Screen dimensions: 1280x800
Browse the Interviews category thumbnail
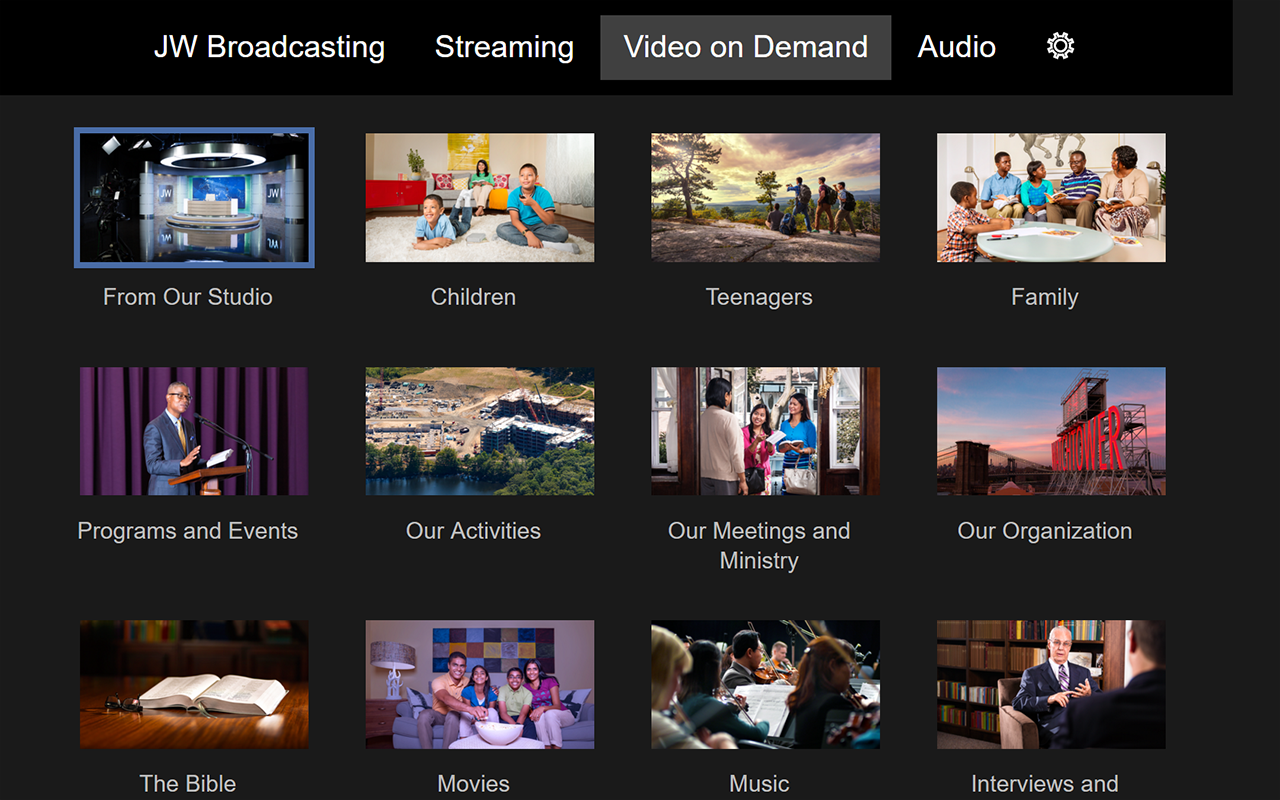(1050, 684)
